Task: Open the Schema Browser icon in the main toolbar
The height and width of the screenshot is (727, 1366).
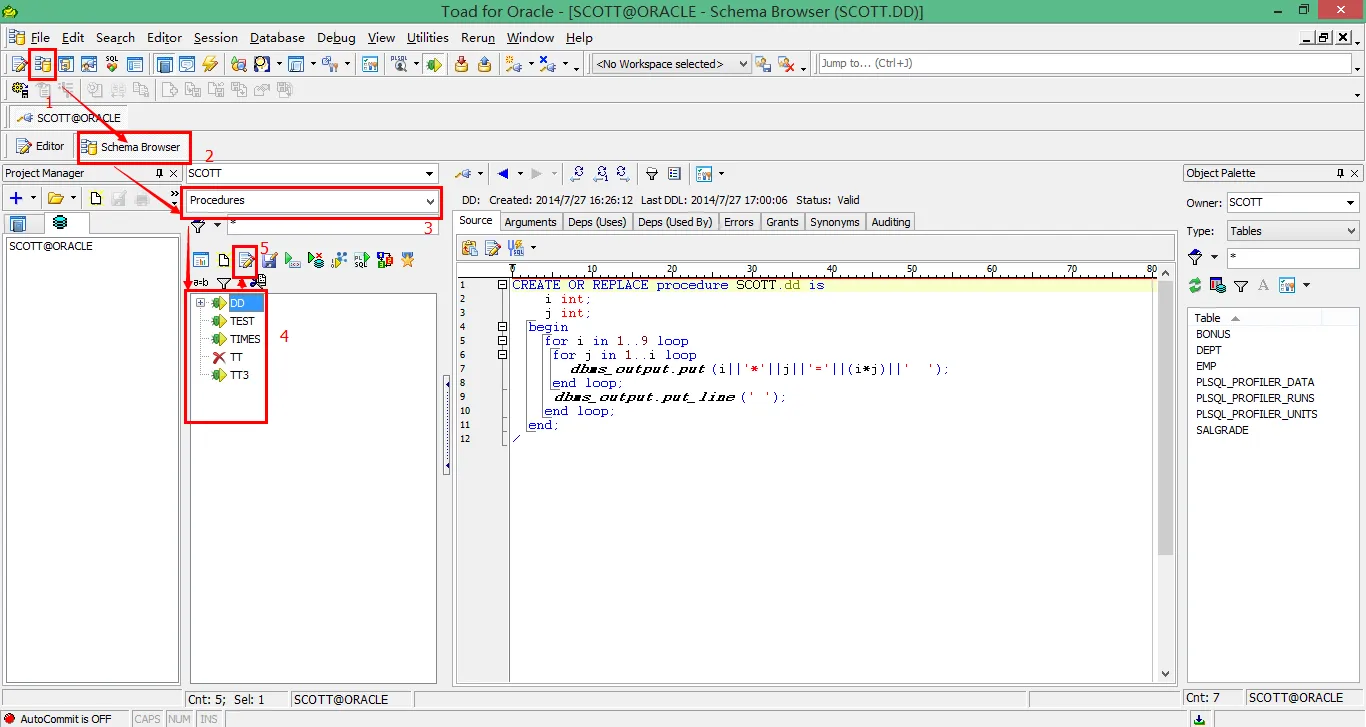Action: 42,64
